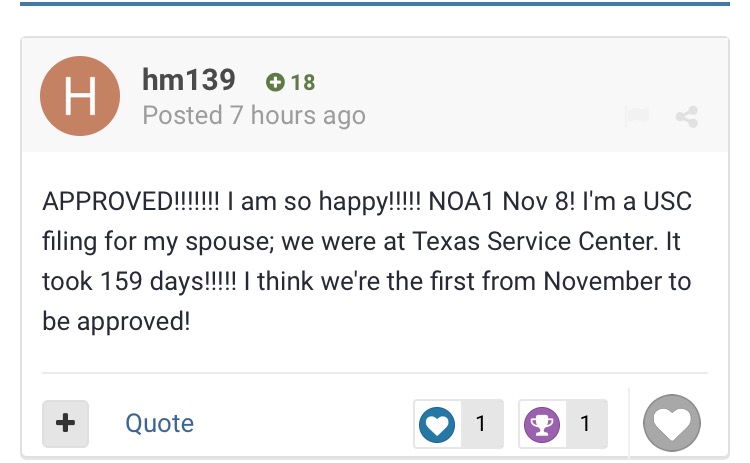Viewport: 750px width, 463px height.
Task: Select the purple trophy reaction icon
Action: click(542, 424)
